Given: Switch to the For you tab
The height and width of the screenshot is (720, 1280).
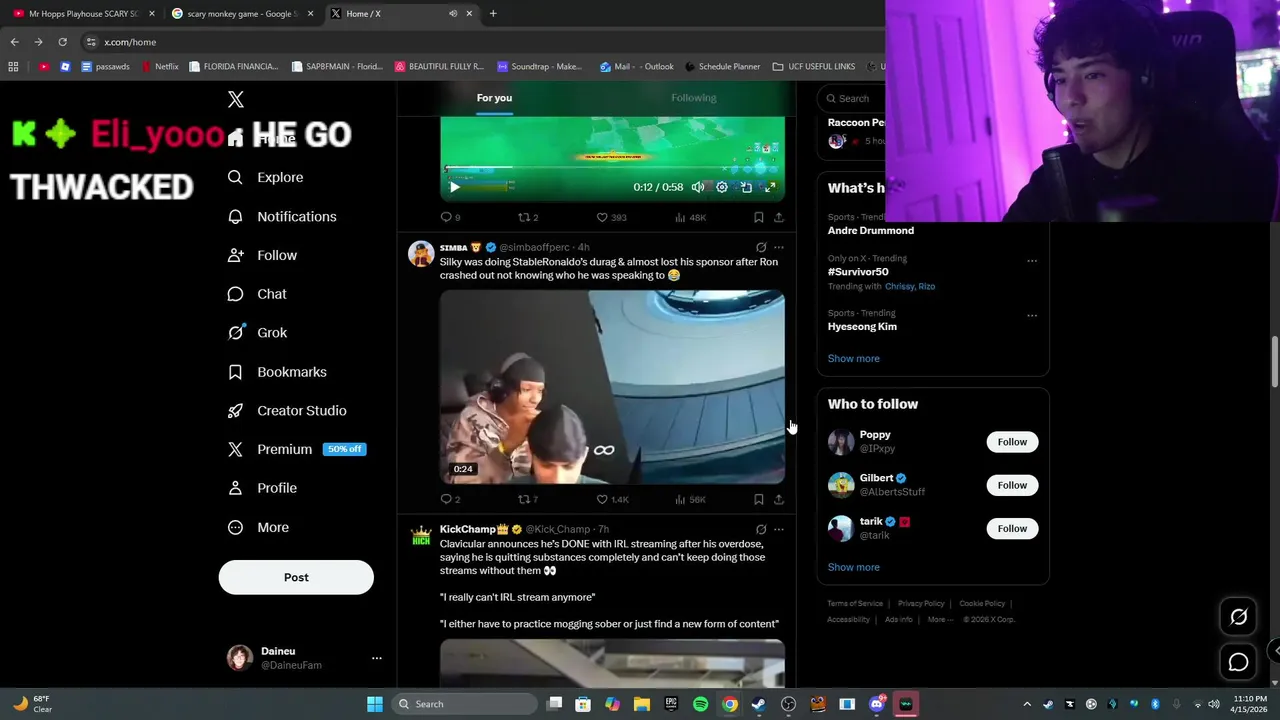Looking at the screenshot, I should (494, 98).
